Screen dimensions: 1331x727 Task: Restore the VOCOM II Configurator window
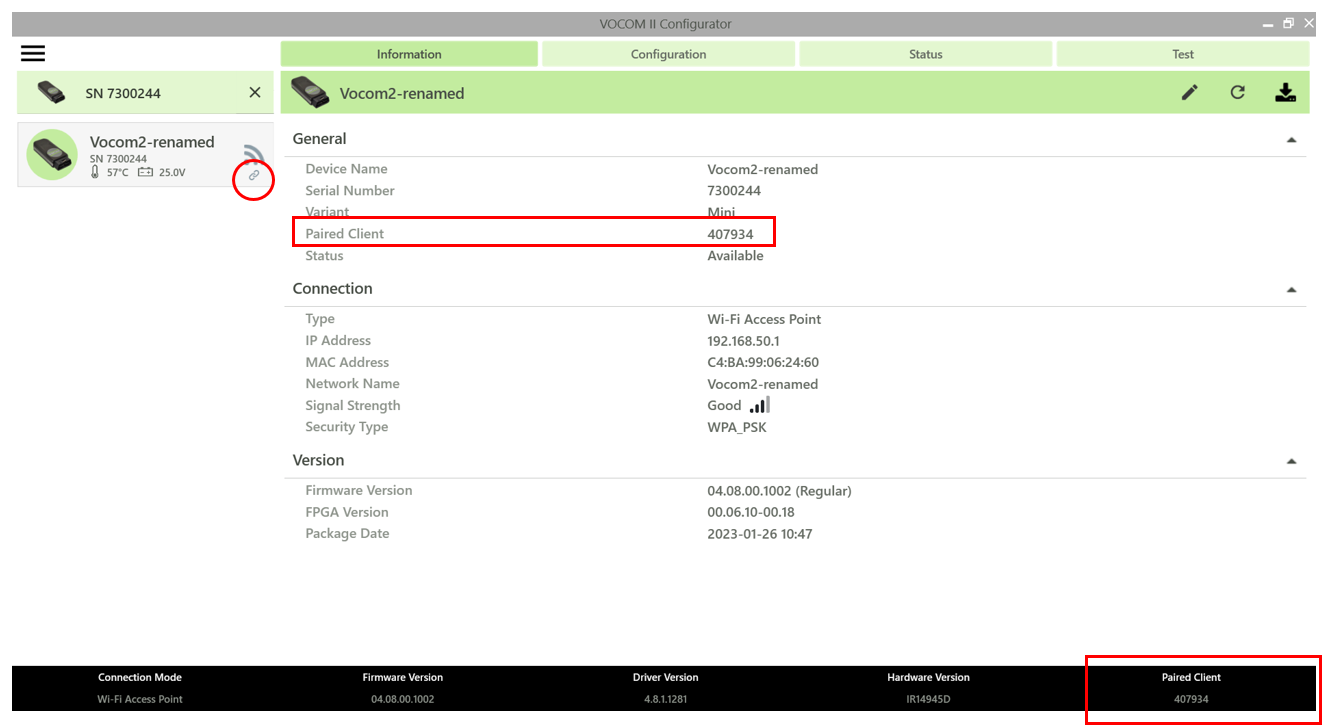pos(1288,23)
